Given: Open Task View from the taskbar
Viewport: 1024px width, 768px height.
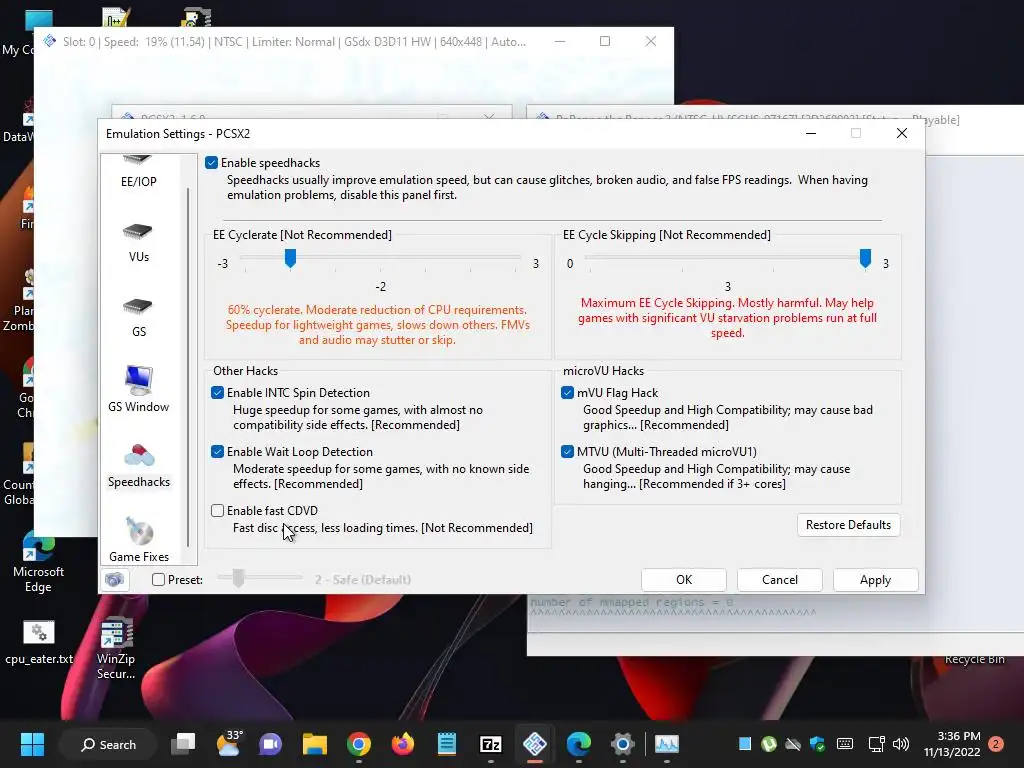Looking at the screenshot, I should 184,744.
